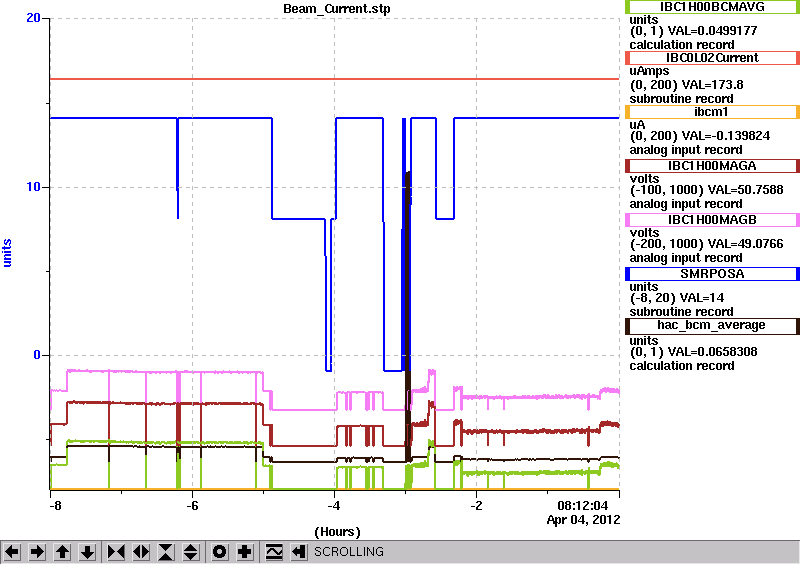
Task: Click the uA unit label under ibcm1
Action: pyautogui.click(x=637, y=125)
